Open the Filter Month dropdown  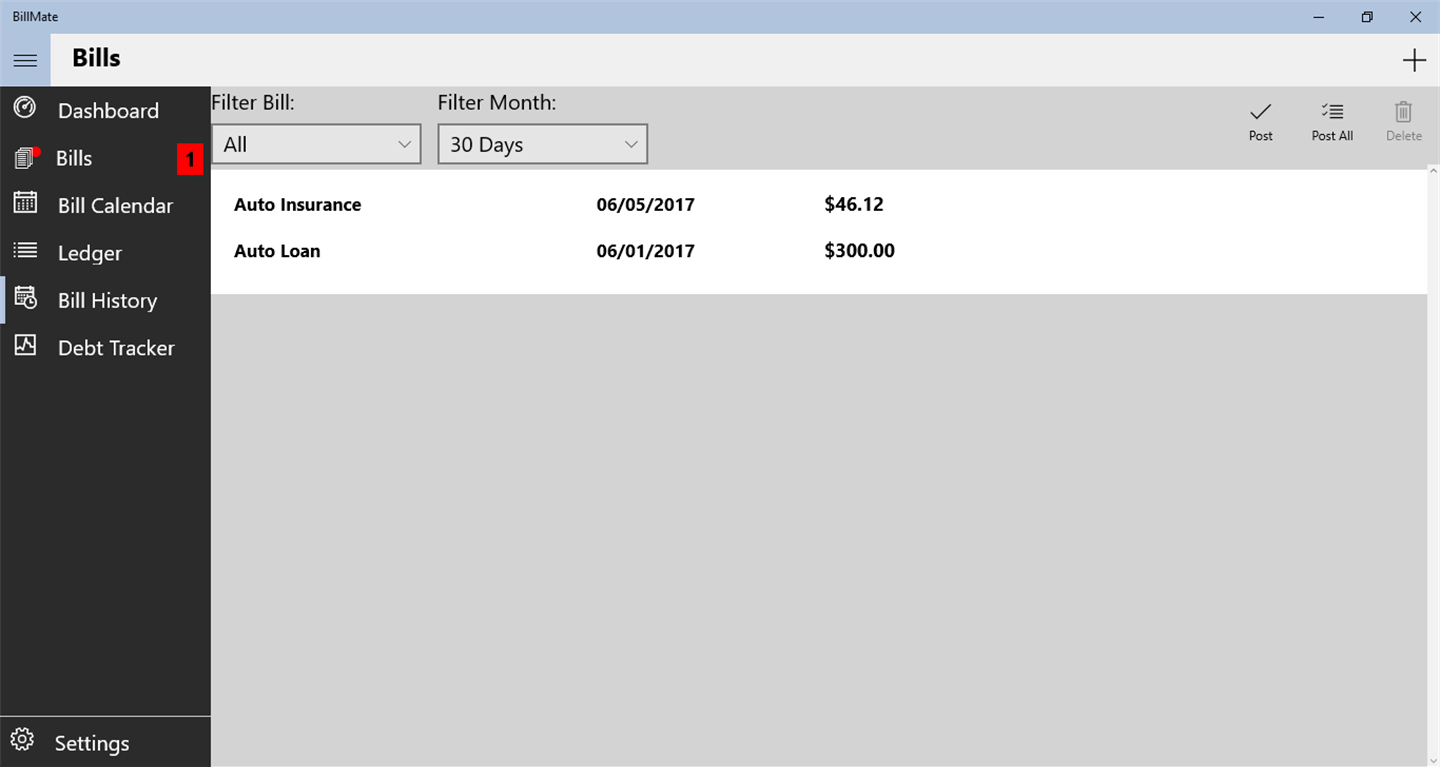tap(542, 144)
